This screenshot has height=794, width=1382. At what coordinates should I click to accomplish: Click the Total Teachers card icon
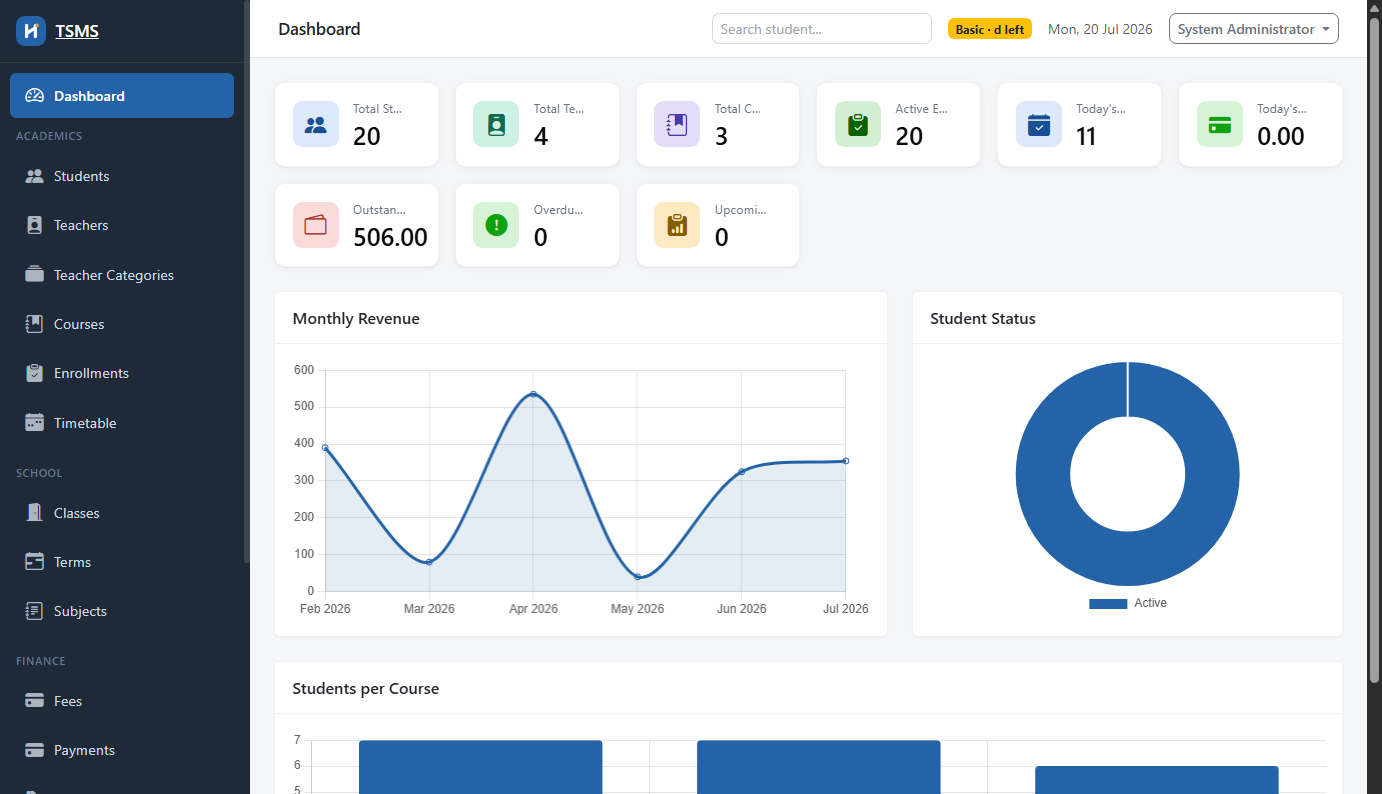pyautogui.click(x=496, y=124)
